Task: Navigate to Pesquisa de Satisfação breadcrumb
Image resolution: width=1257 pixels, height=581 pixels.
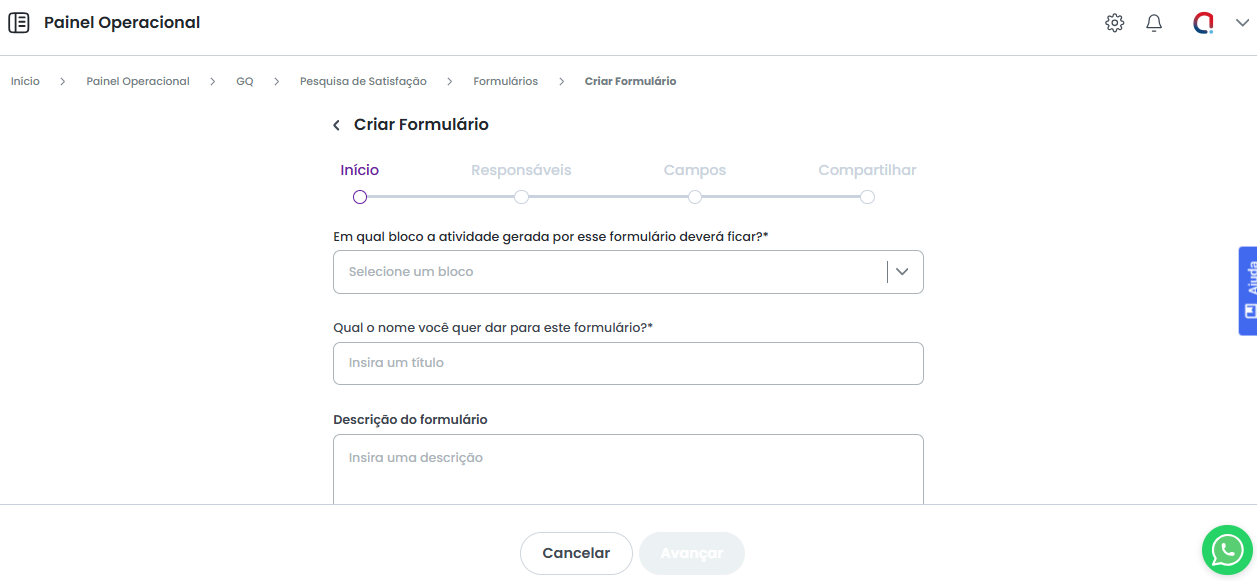Action: tap(363, 81)
